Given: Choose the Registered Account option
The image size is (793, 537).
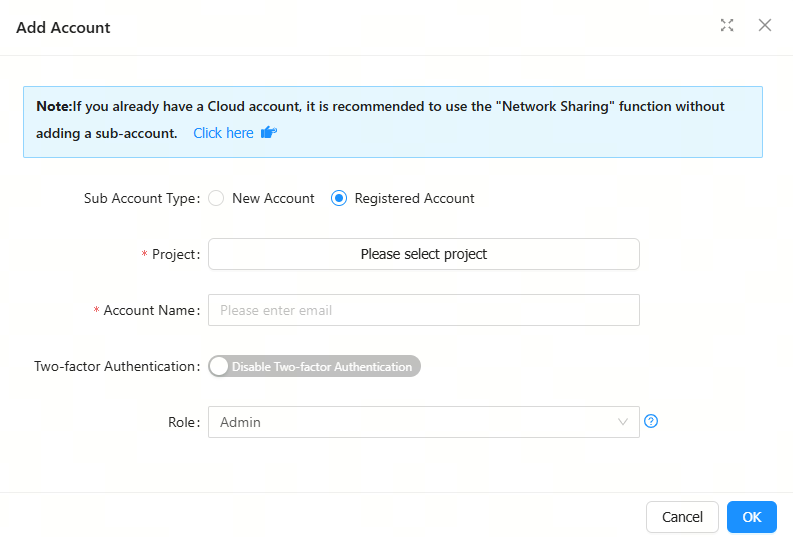Looking at the screenshot, I should [339, 198].
